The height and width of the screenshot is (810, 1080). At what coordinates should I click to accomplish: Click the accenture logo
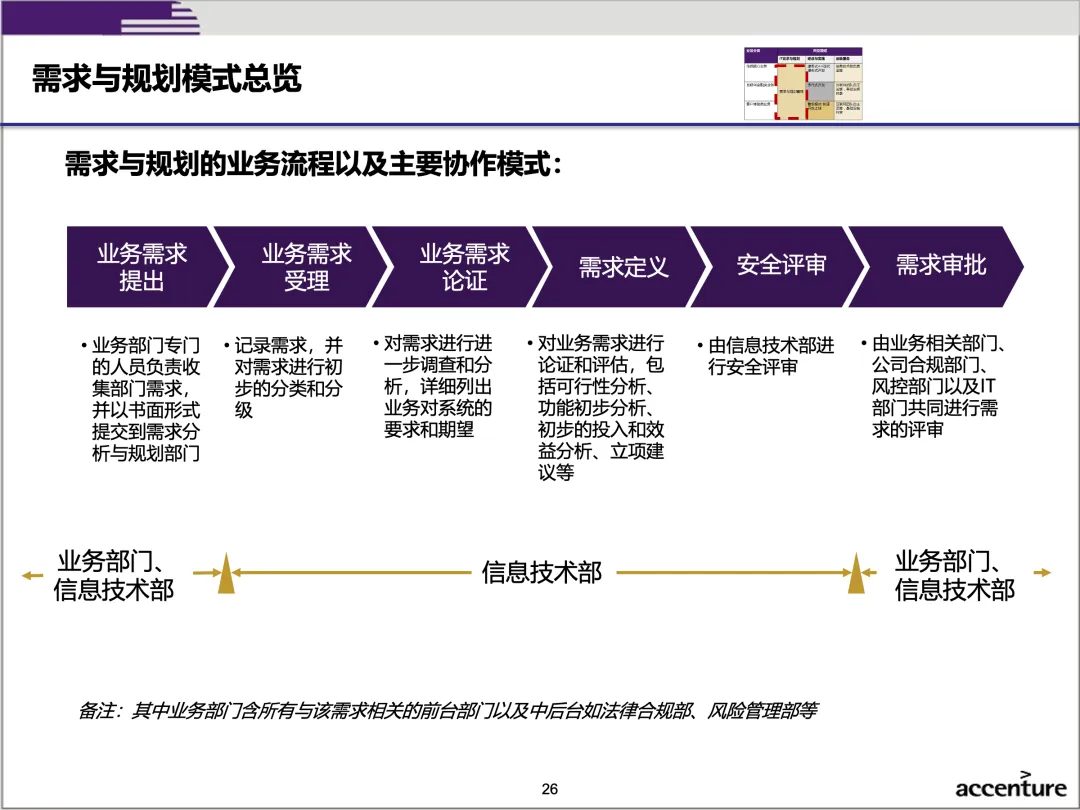tap(1011, 785)
